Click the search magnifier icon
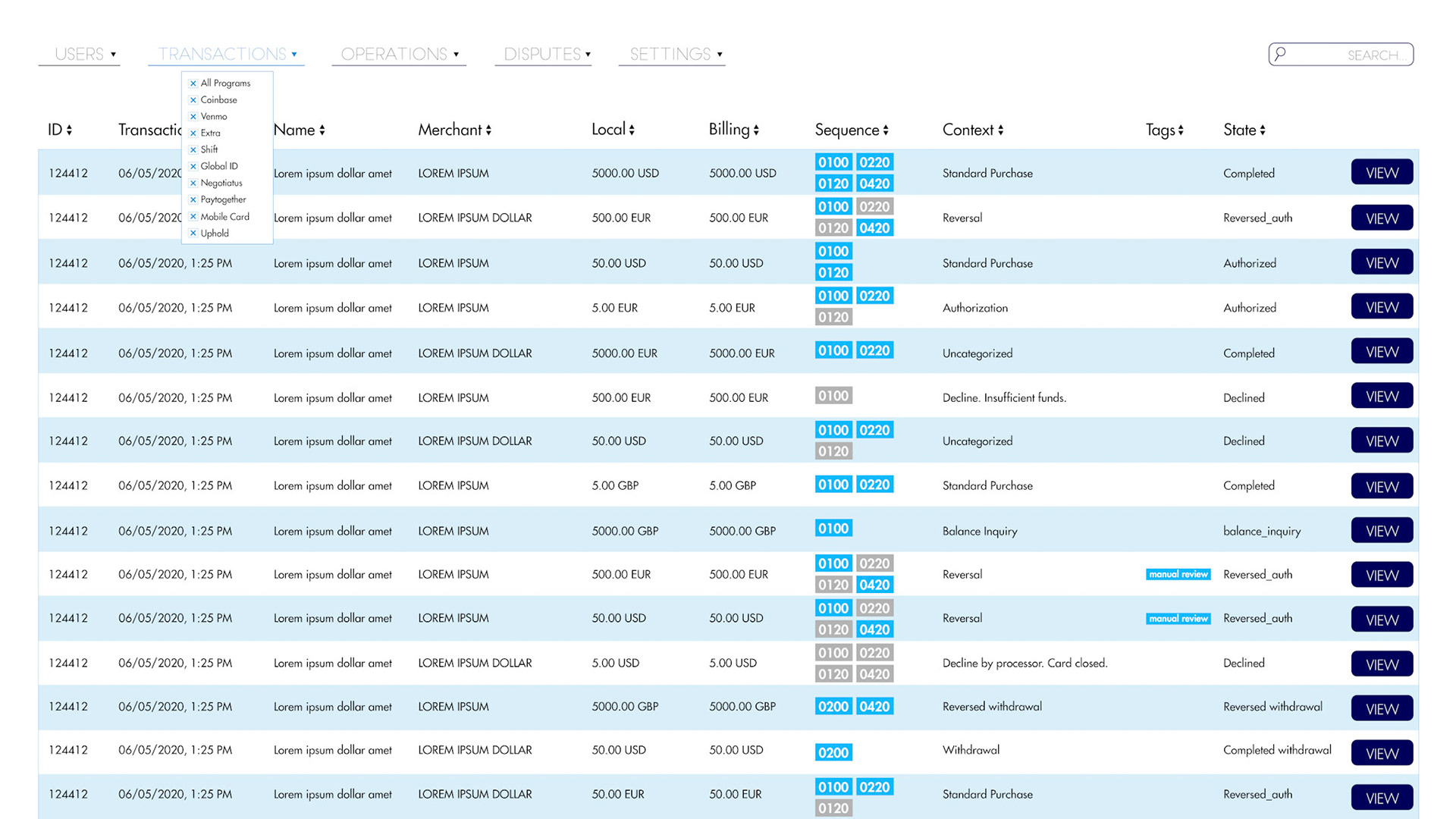Image resolution: width=1456 pixels, height=819 pixels. tap(1280, 54)
